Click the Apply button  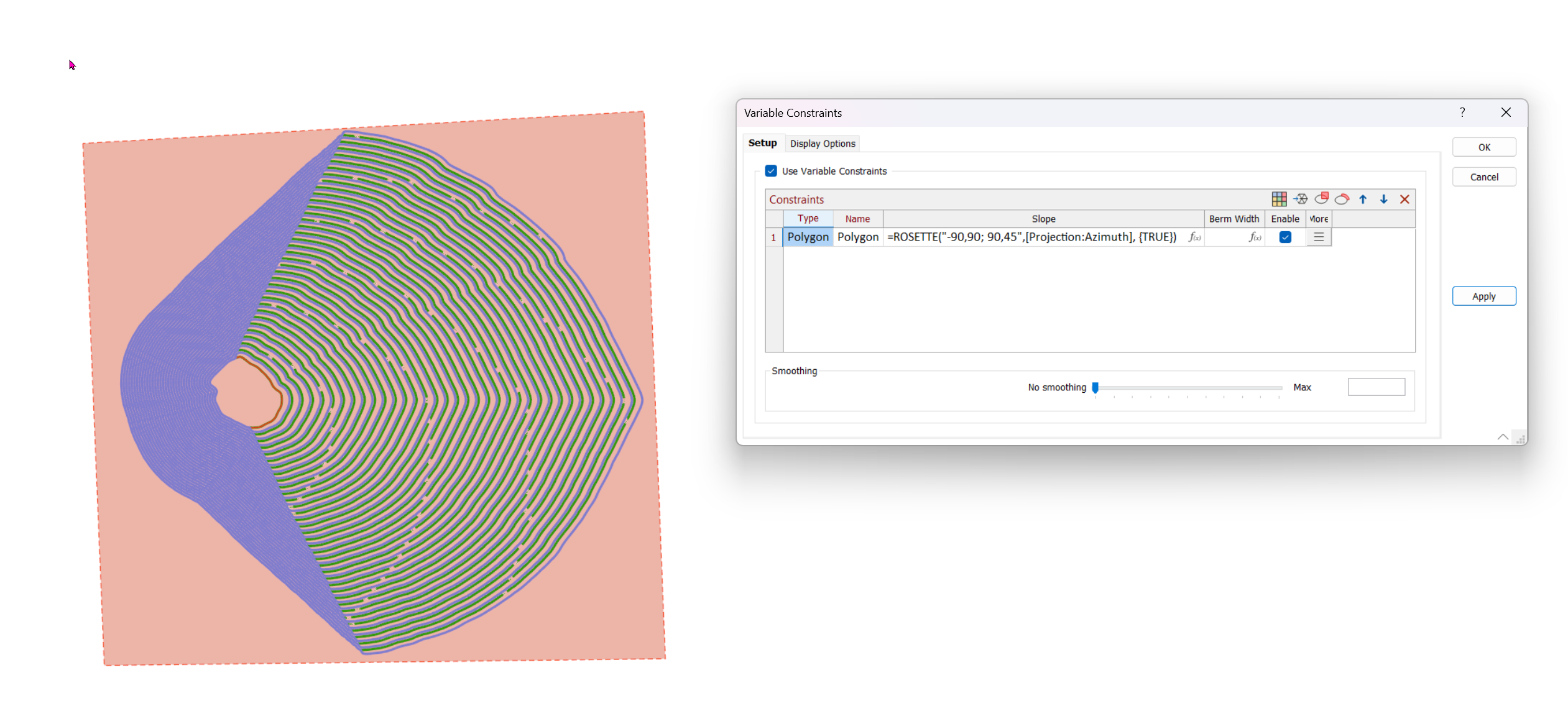(x=1483, y=296)
